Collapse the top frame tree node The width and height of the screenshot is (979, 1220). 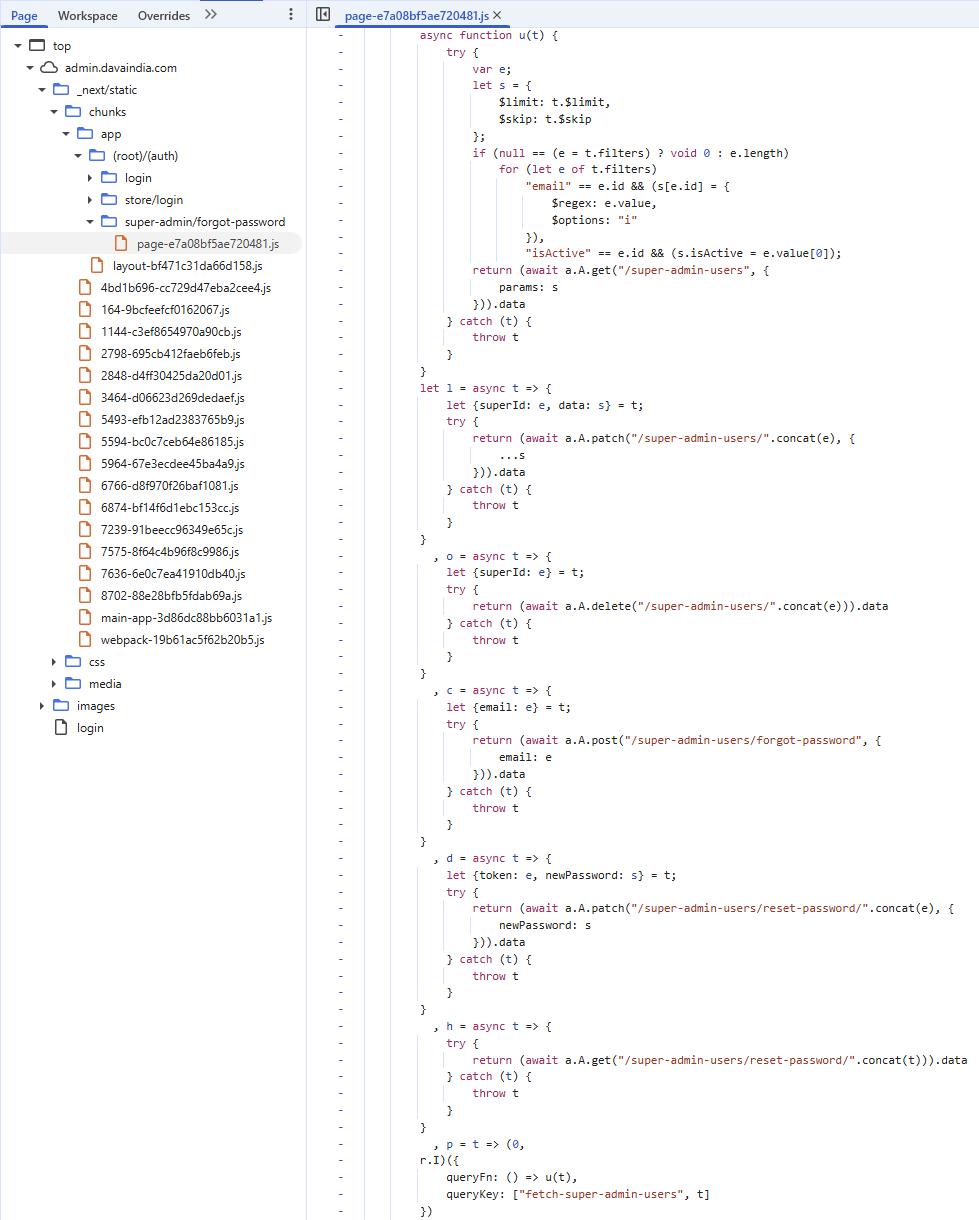pos(18,46)
